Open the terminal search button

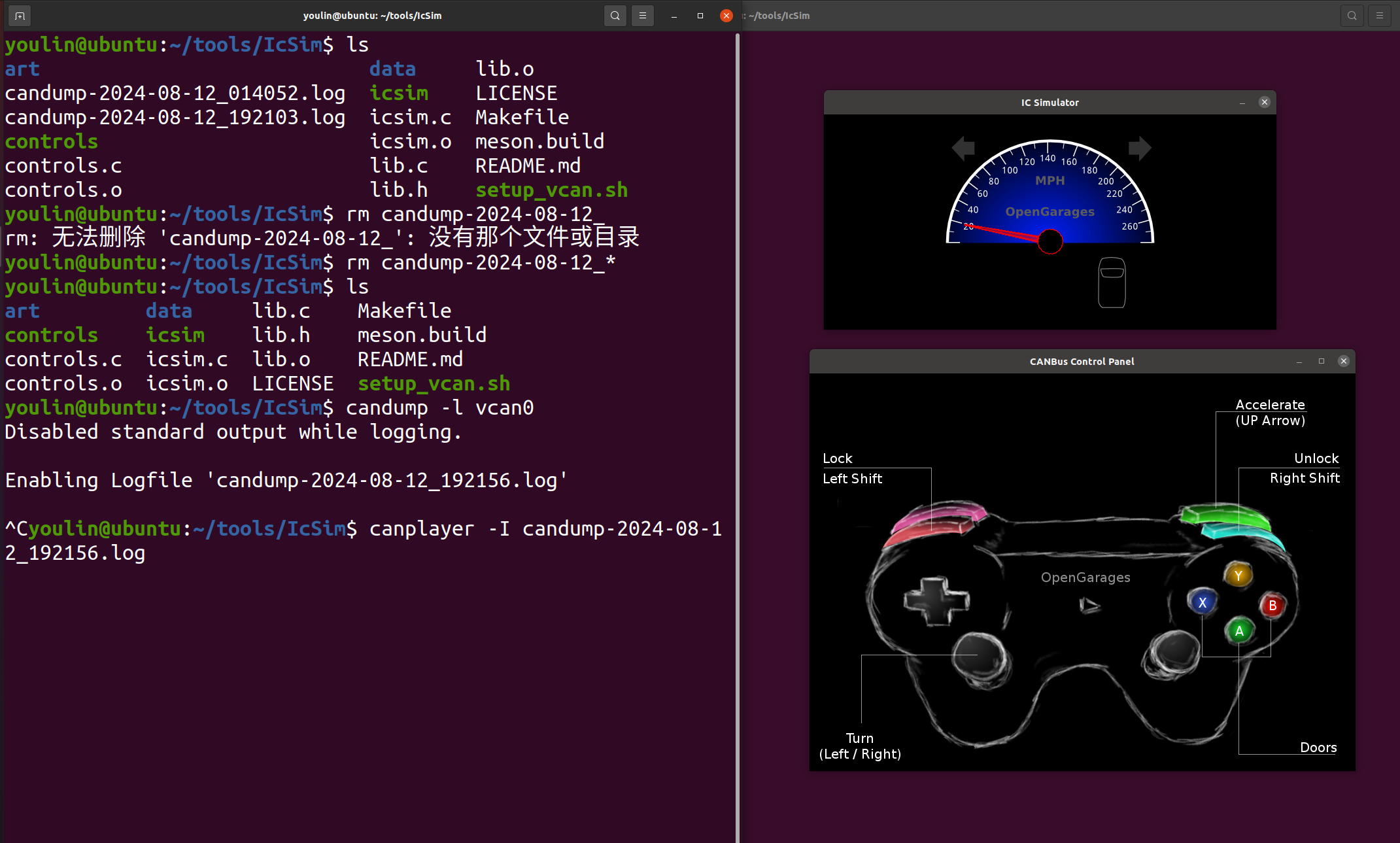point(615,16)
